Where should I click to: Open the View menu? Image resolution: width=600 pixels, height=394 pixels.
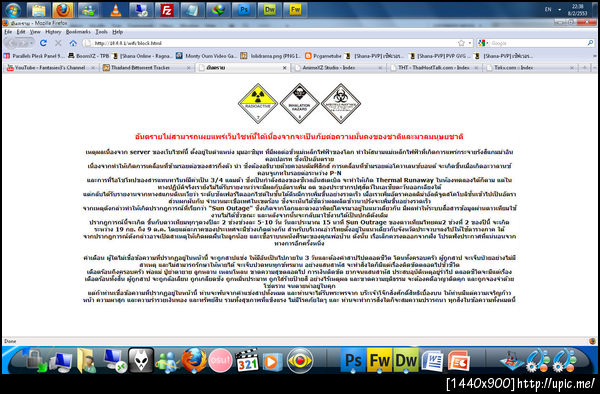(x=35, y=32)
